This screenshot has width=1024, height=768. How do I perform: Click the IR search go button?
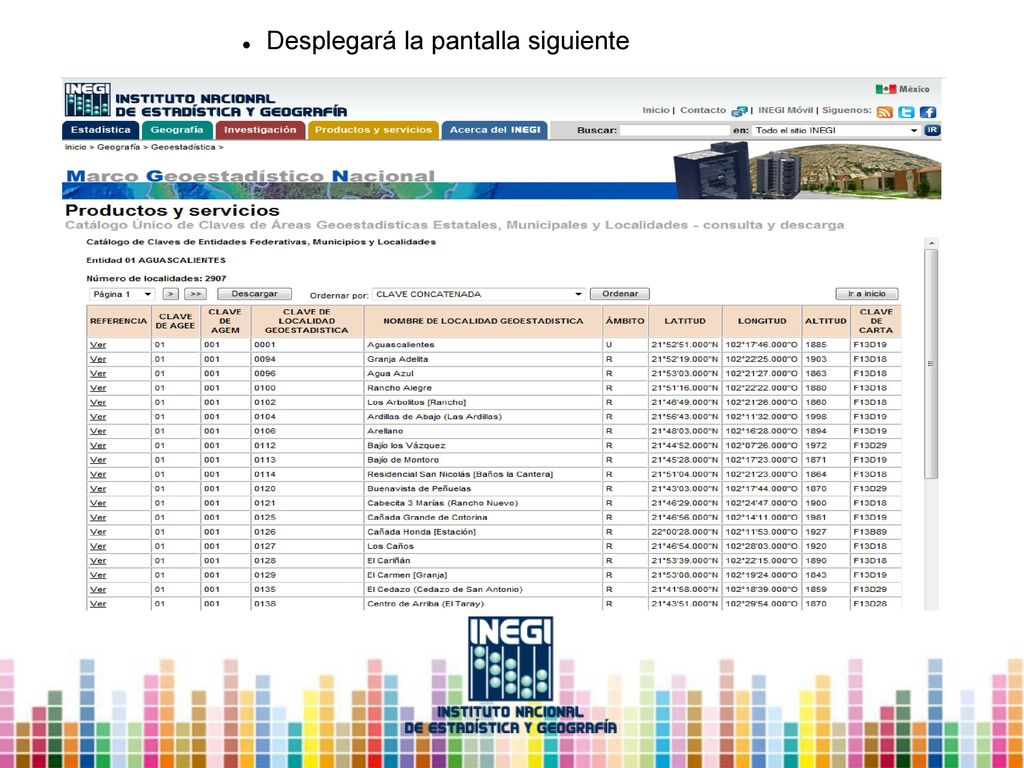point(932,130)
